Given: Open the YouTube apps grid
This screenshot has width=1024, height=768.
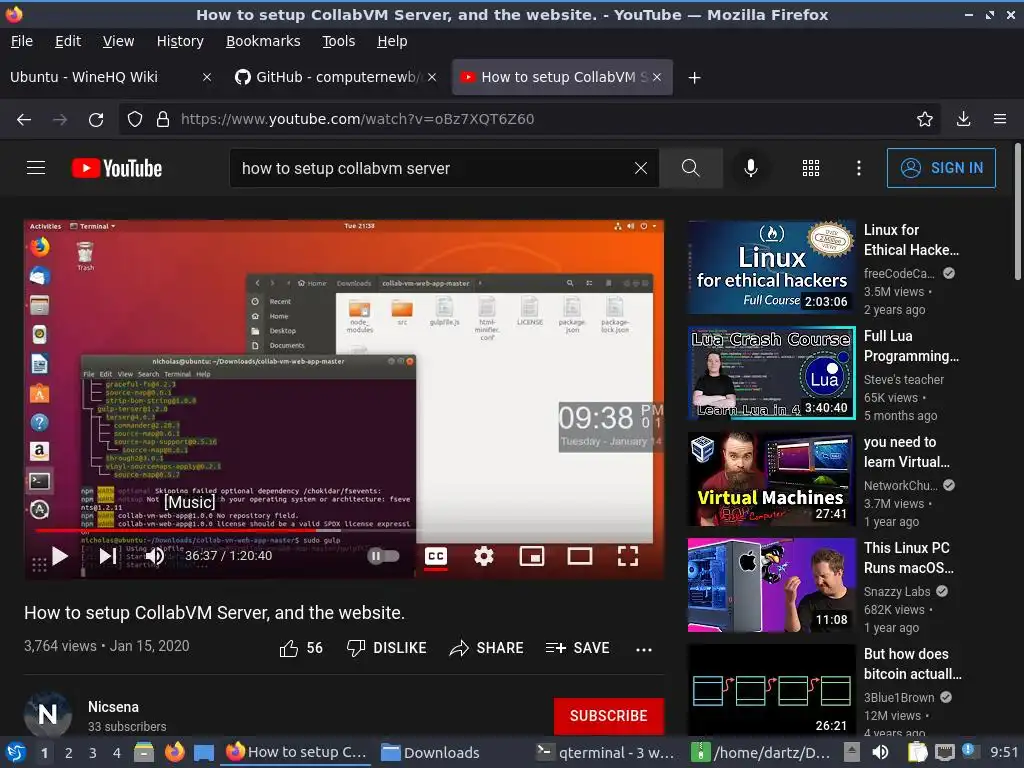Looking at the screenshot, I should click(x=810, y=168).
